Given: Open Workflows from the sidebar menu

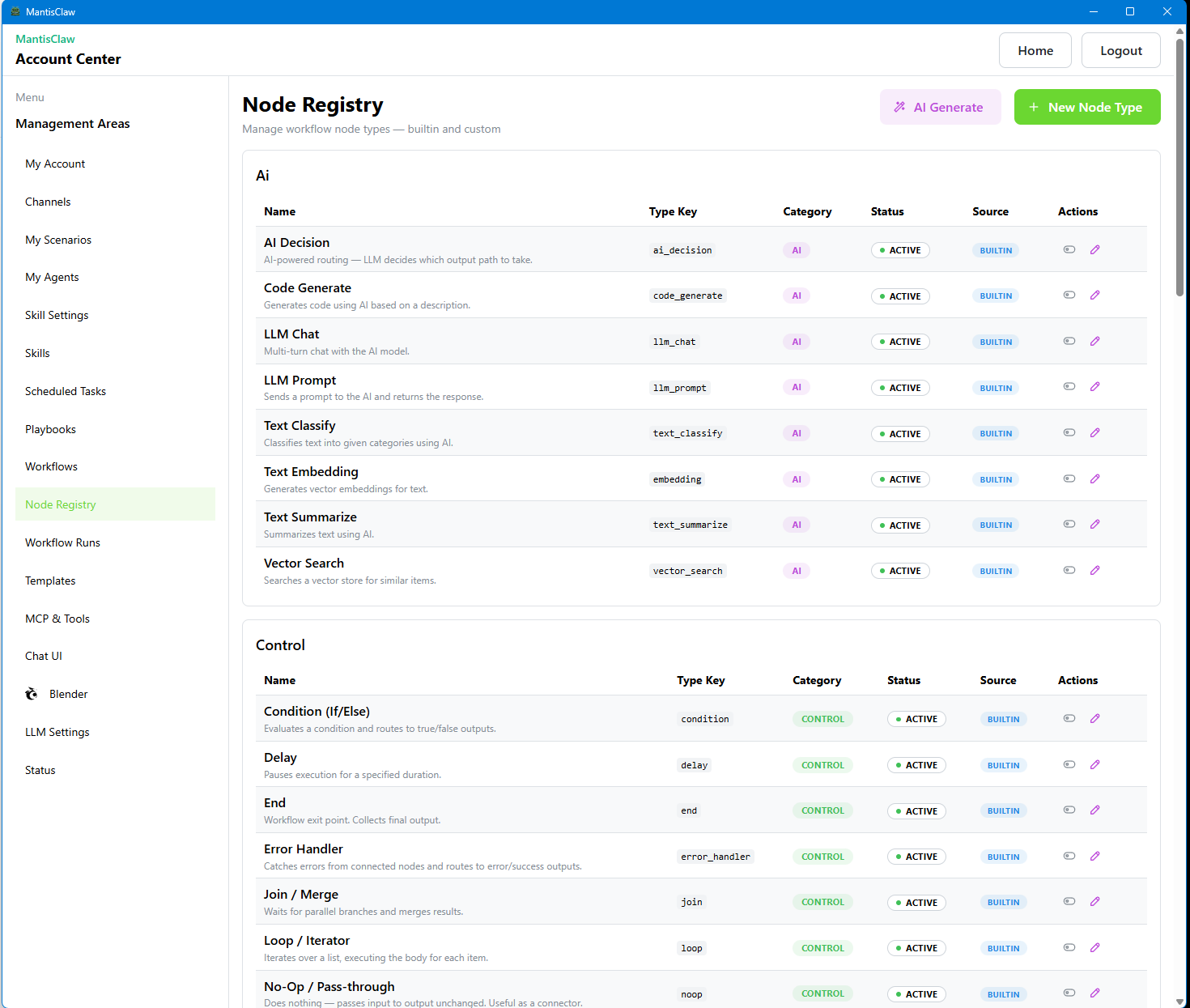Looking at the screenshot, I should [51, 466].
